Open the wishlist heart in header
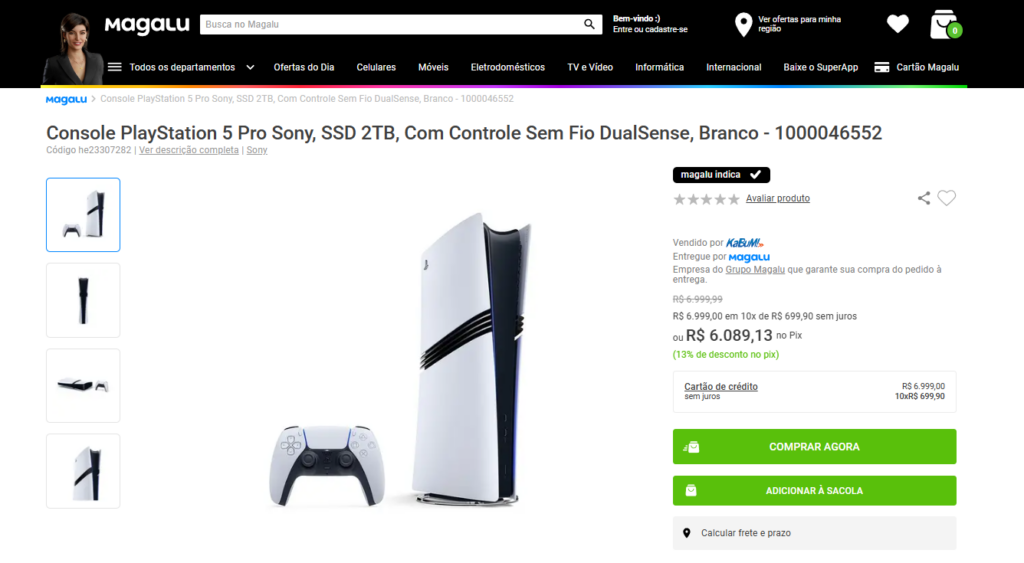This screenshot has width=1024, height=563. (897, 23)
